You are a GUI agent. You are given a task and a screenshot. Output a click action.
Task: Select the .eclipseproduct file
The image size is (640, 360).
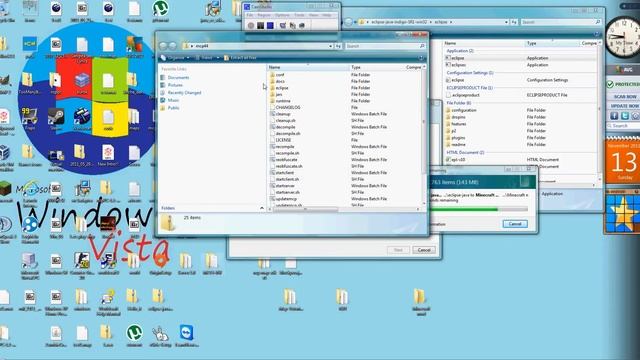point(462,95)
